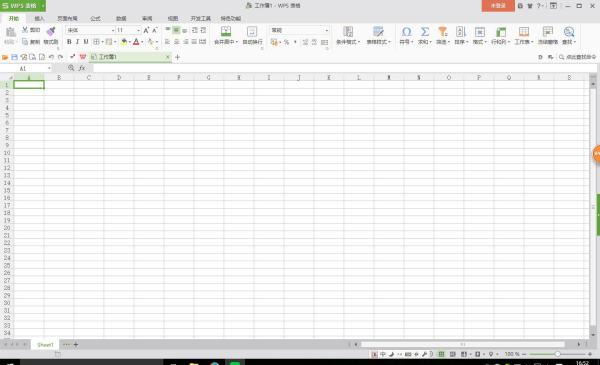600x365 pixels.
Task: Open the number format dropdown
Action: (326, 30)
